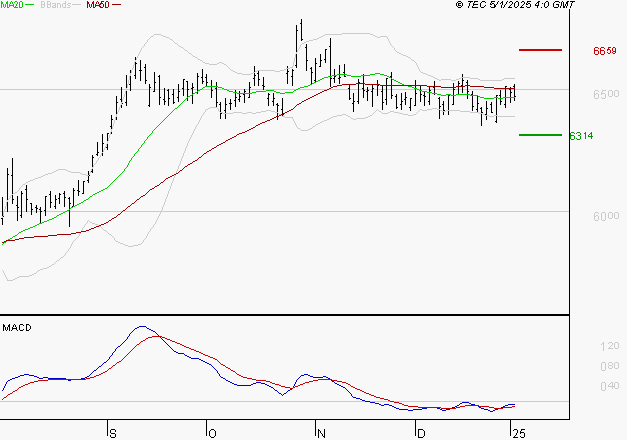
Task: Click the D month marker
Action: [421, 433]
